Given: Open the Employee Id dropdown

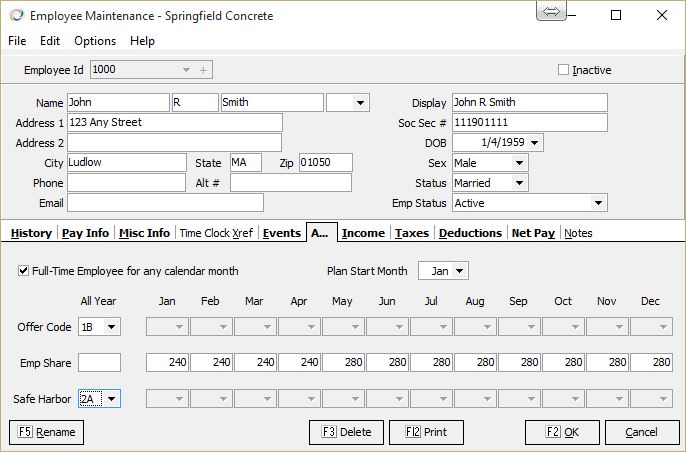Looking at the screenshot, I should coord(186,70).
